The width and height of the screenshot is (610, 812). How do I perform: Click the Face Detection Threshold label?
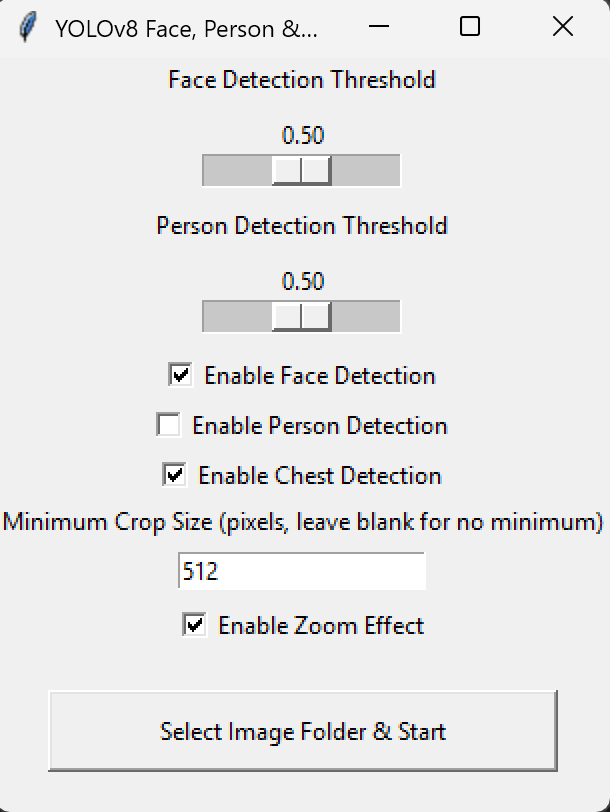point(301,80)
